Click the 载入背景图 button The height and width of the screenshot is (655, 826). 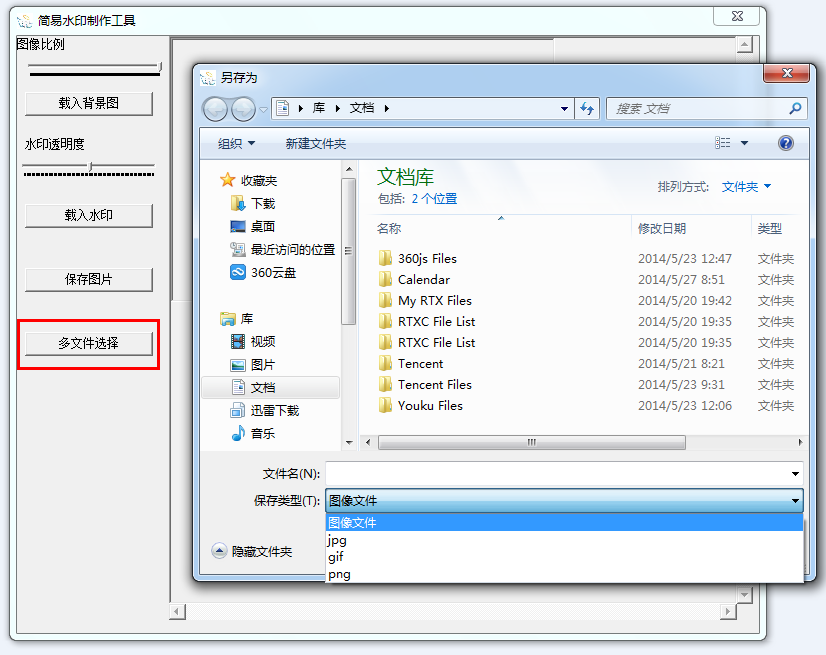[89, 103]
